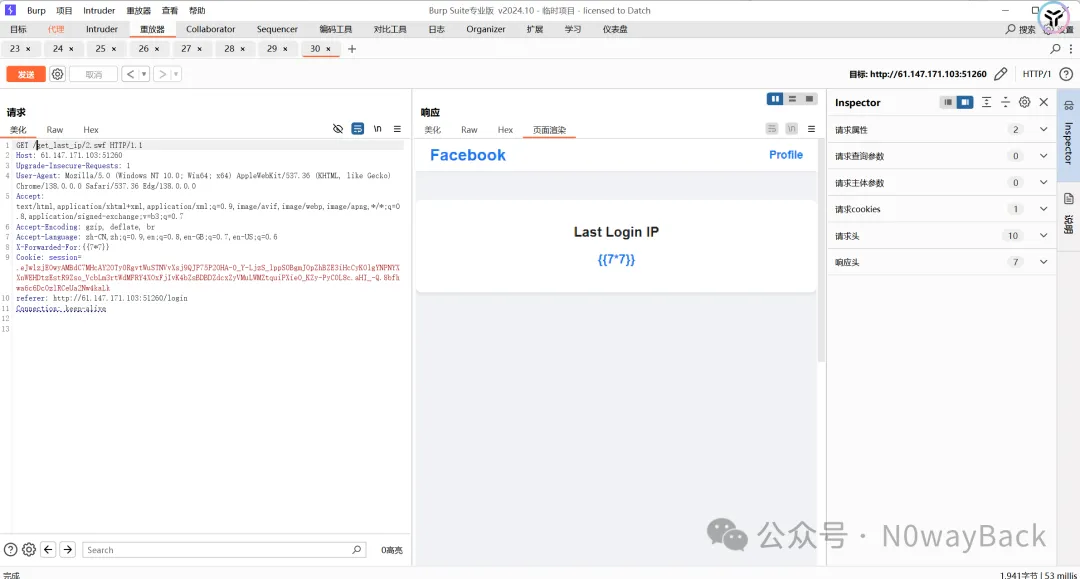Switch to side-by-side layout icon
This screenshot has height=579, width=1080.
click(x=775, y=99)
